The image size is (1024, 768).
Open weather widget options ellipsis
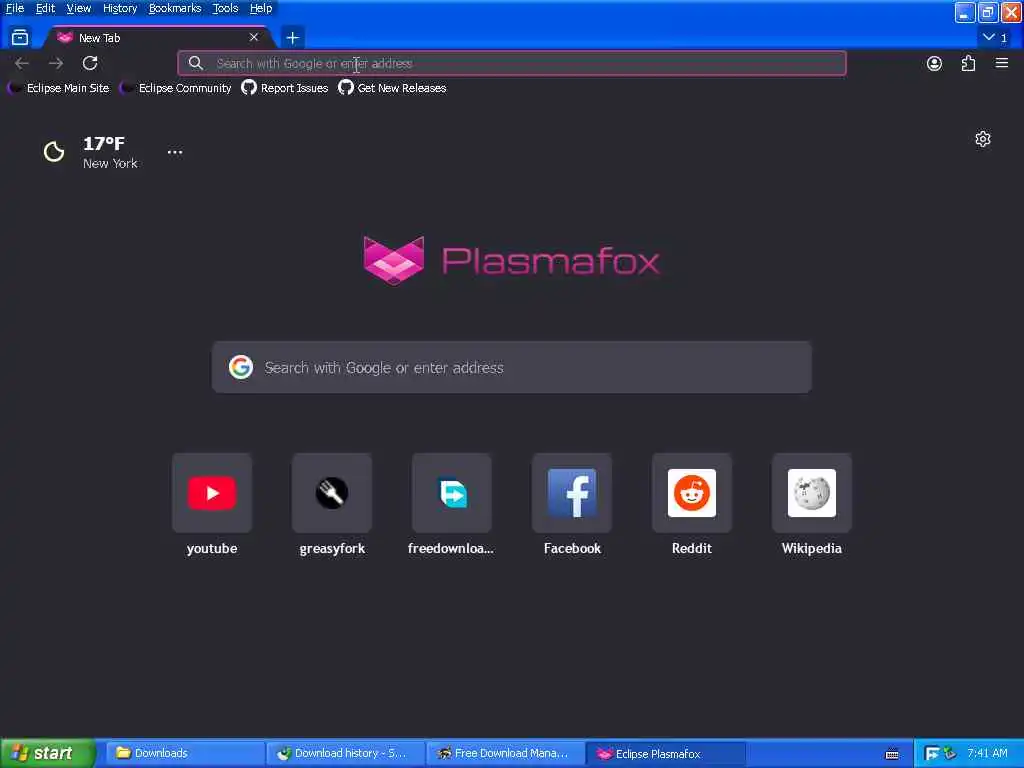click(x=175, y=152)
